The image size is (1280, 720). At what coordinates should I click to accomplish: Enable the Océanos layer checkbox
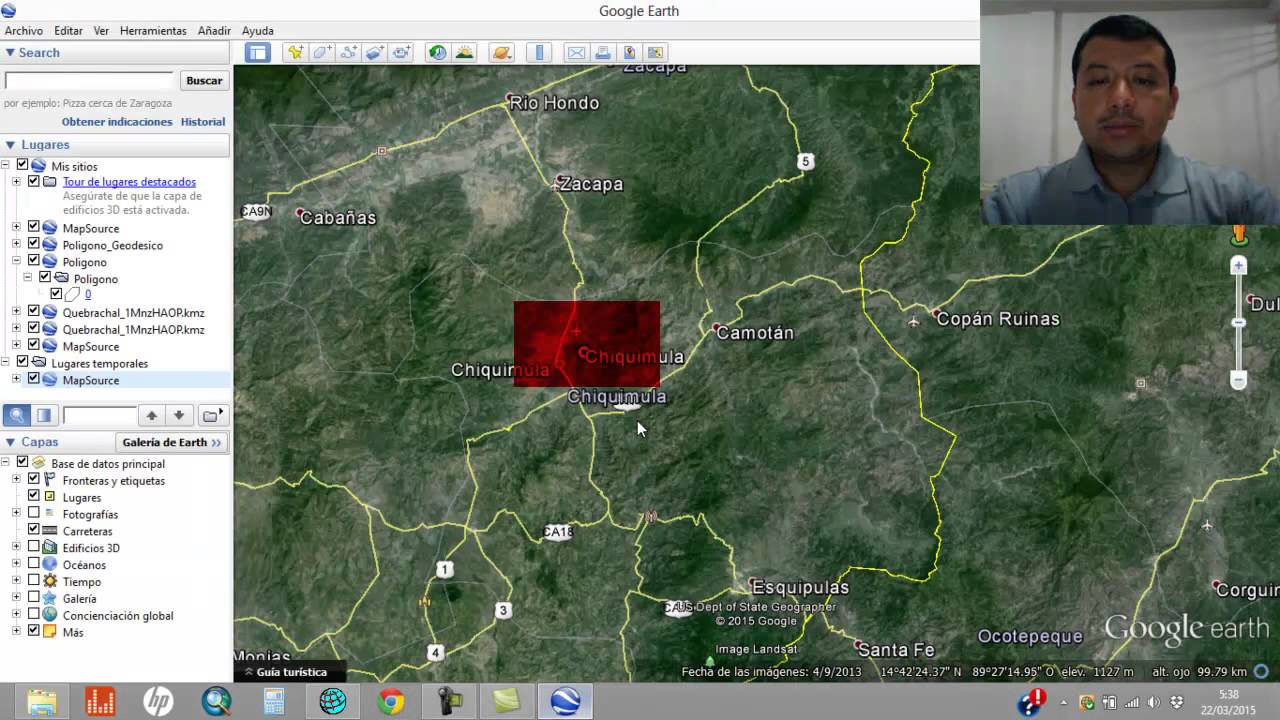(x=34, y=565)
